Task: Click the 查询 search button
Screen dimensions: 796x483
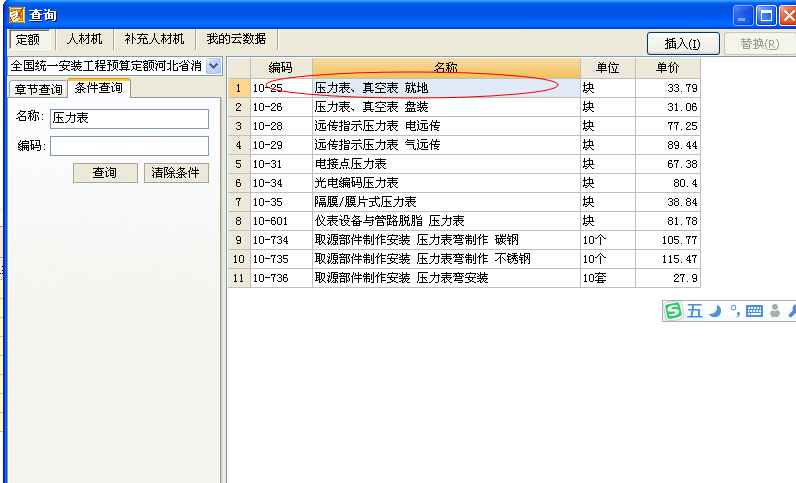Action: pos(104,173)
